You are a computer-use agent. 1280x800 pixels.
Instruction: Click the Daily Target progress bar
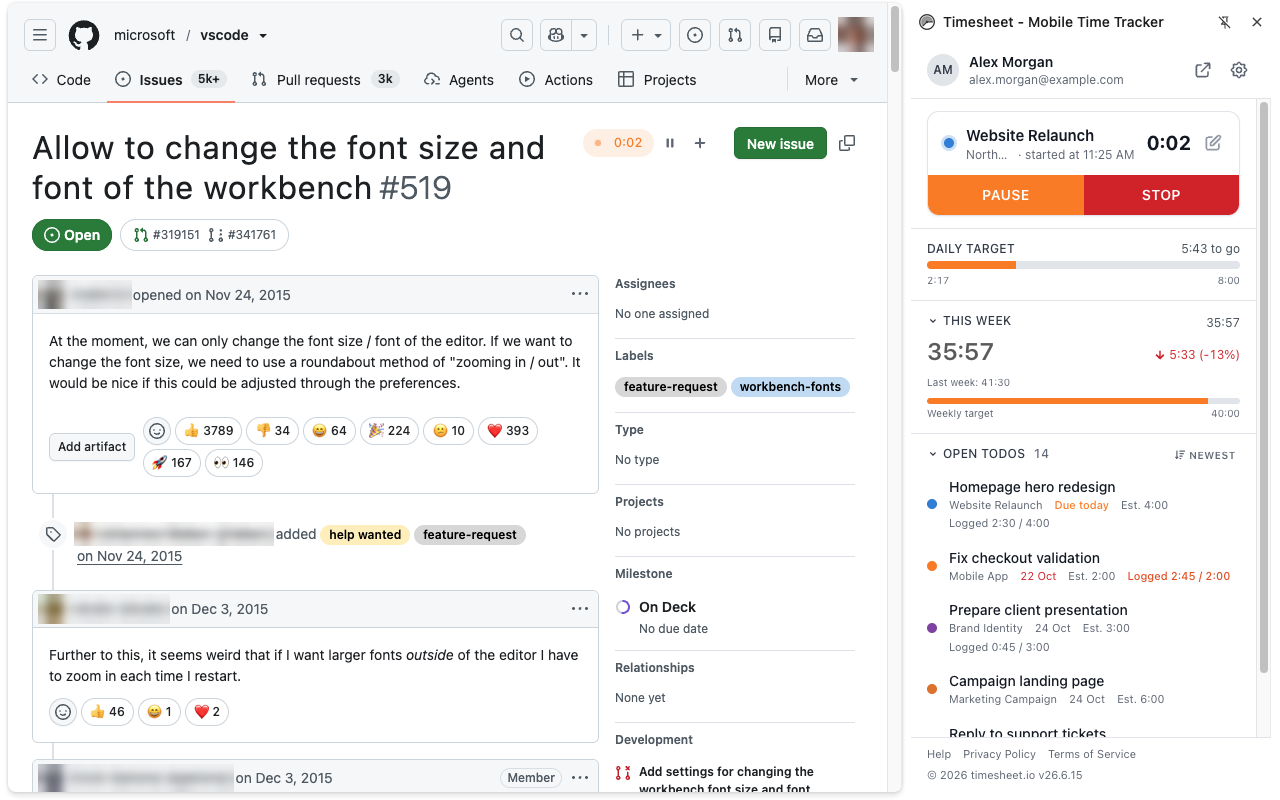pos(1083,265)
